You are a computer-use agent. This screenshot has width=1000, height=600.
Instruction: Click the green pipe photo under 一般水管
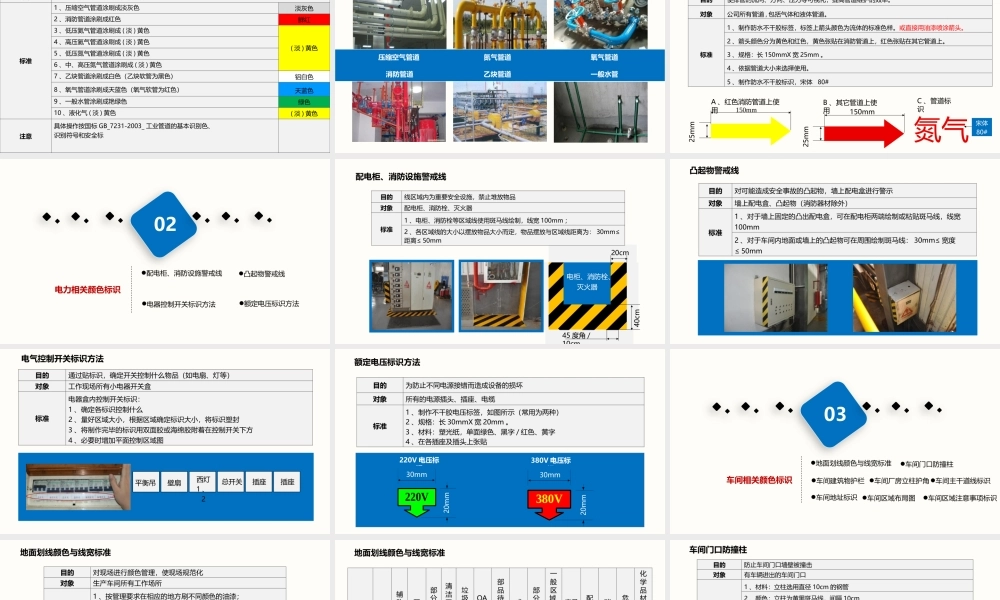(601, 112)
